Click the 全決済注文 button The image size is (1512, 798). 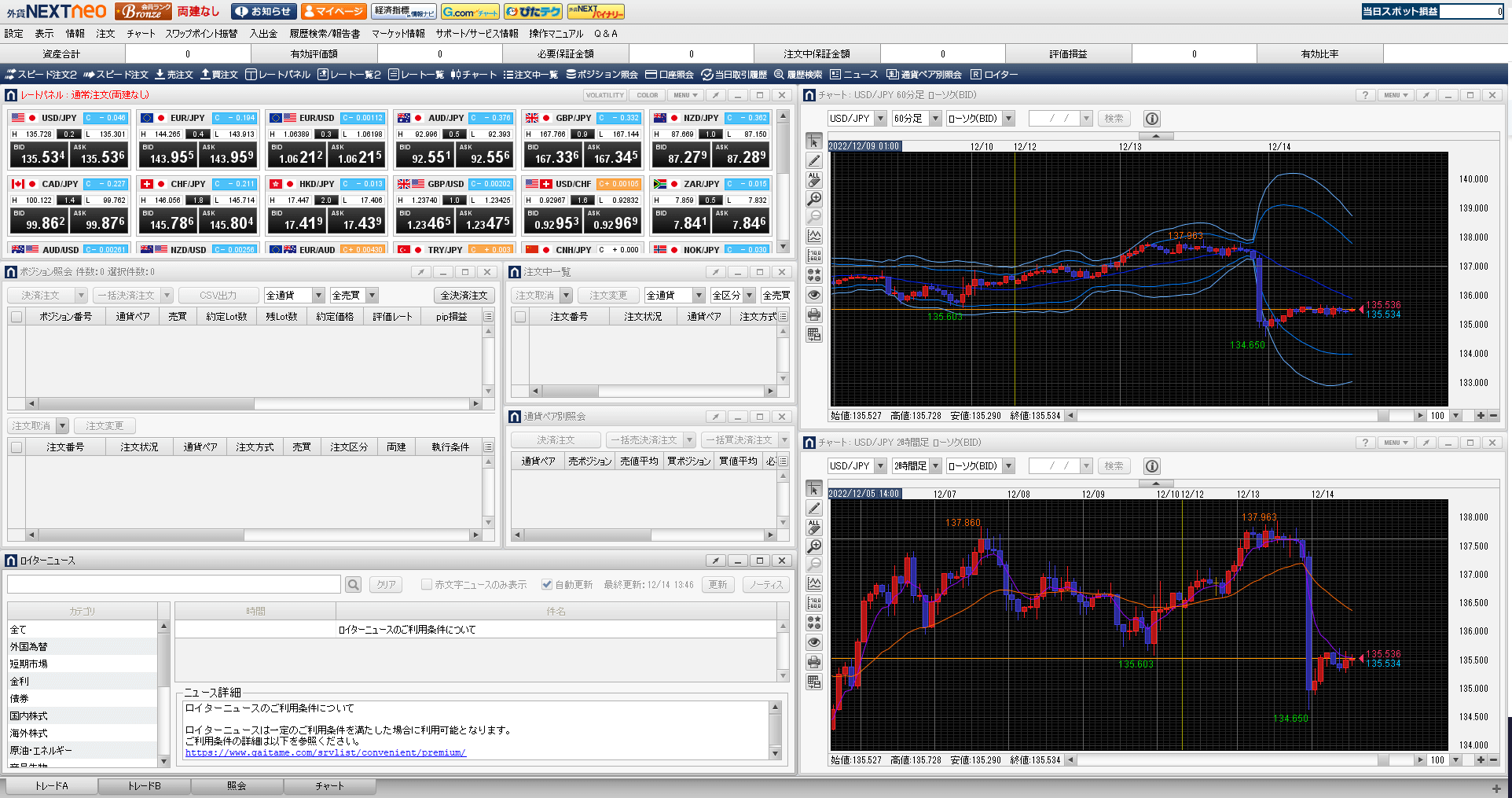[x=464, y=296]
